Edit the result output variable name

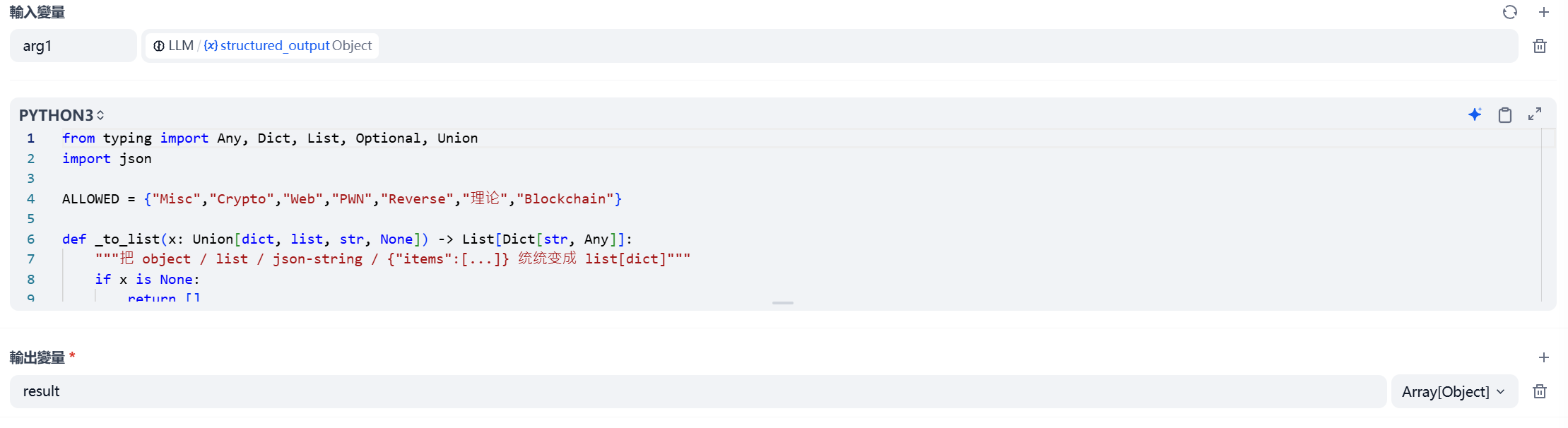(x=698, y=391)
